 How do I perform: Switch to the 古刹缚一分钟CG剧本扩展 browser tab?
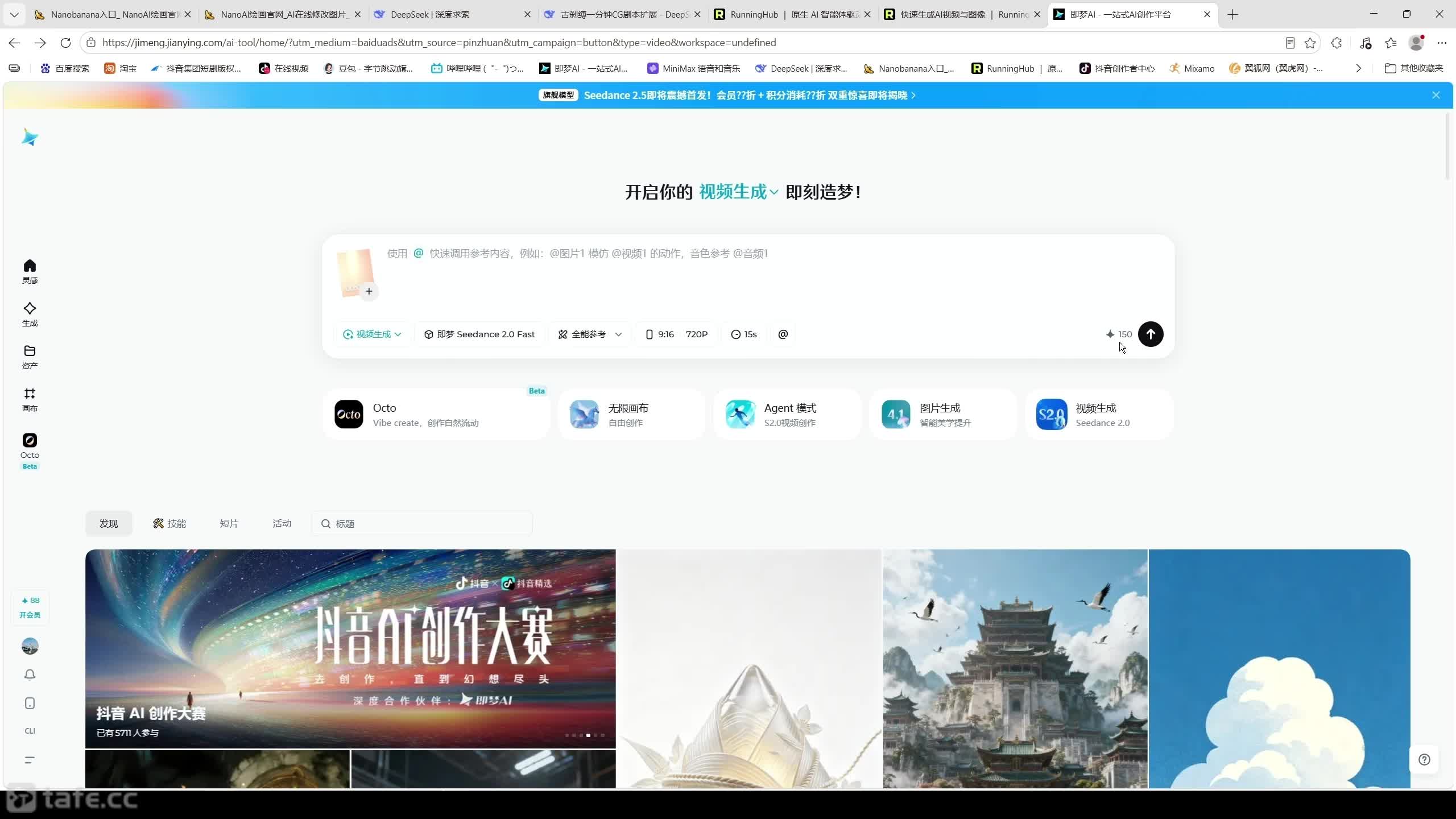(x=623, y=14)
